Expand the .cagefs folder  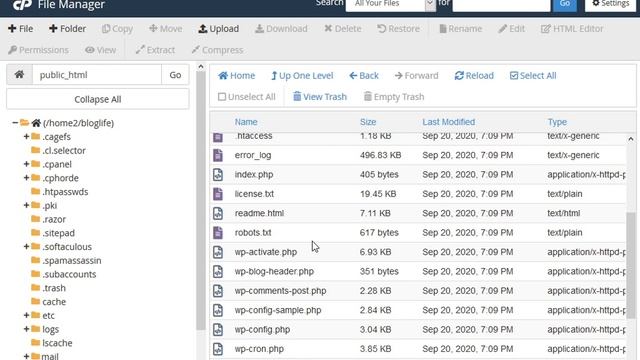click(x=26, y=136)
